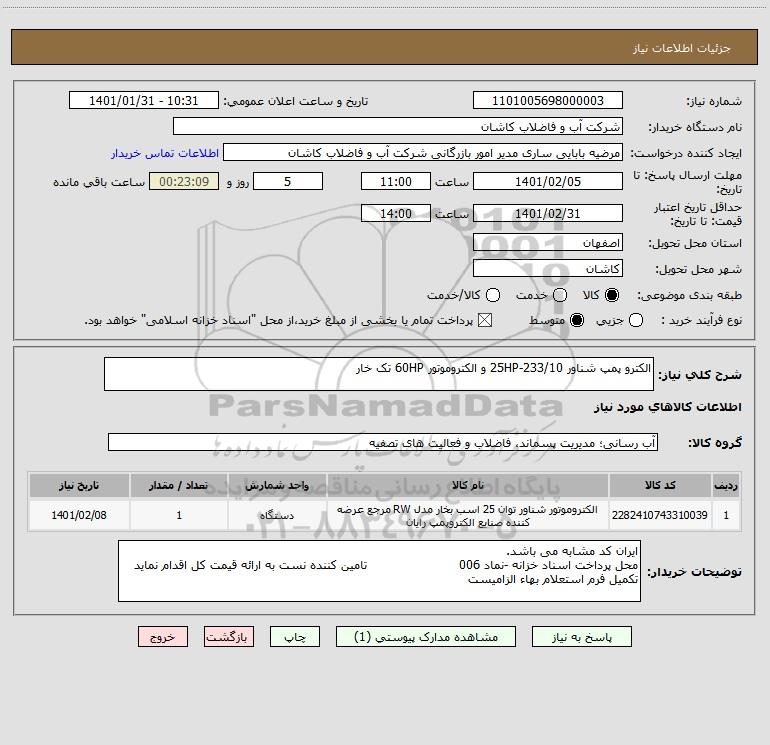Click خروج exit button
The image size is (770, 745).
point(163,637)
